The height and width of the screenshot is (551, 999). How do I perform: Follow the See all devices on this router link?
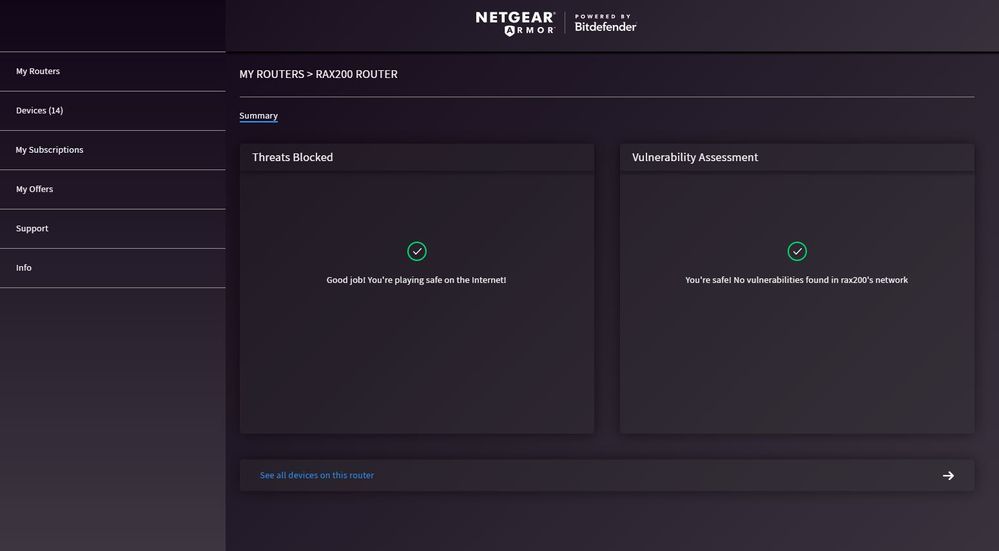[x=317, y=476]
